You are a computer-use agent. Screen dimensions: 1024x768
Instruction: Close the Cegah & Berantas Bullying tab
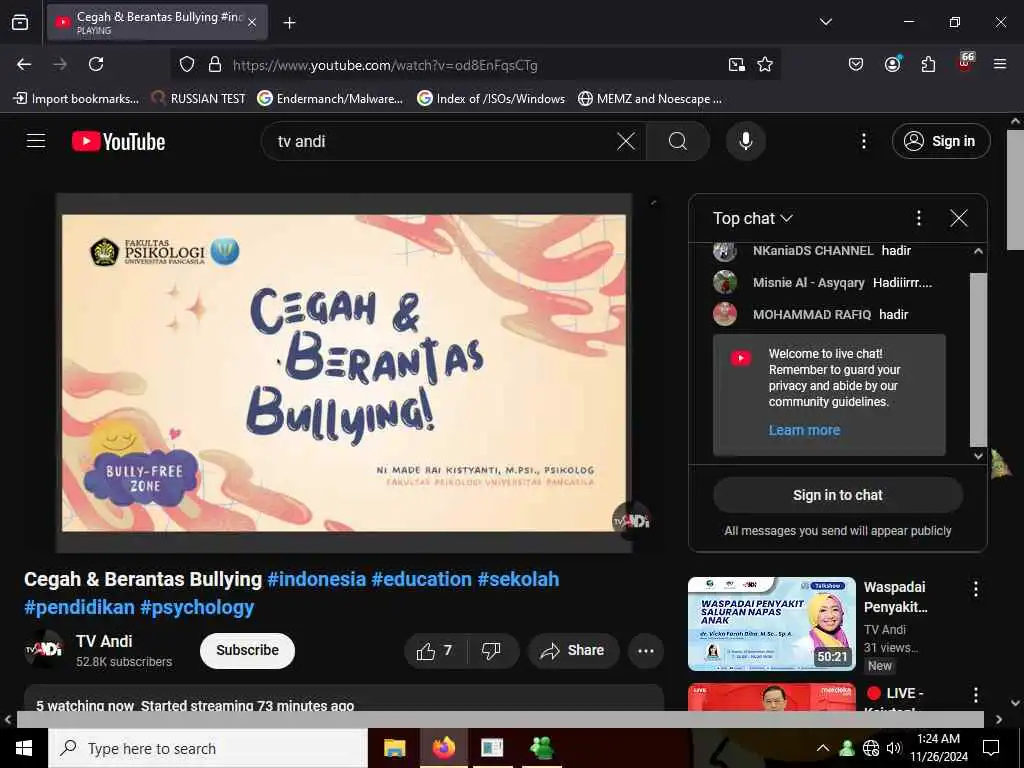coord(252,22)
